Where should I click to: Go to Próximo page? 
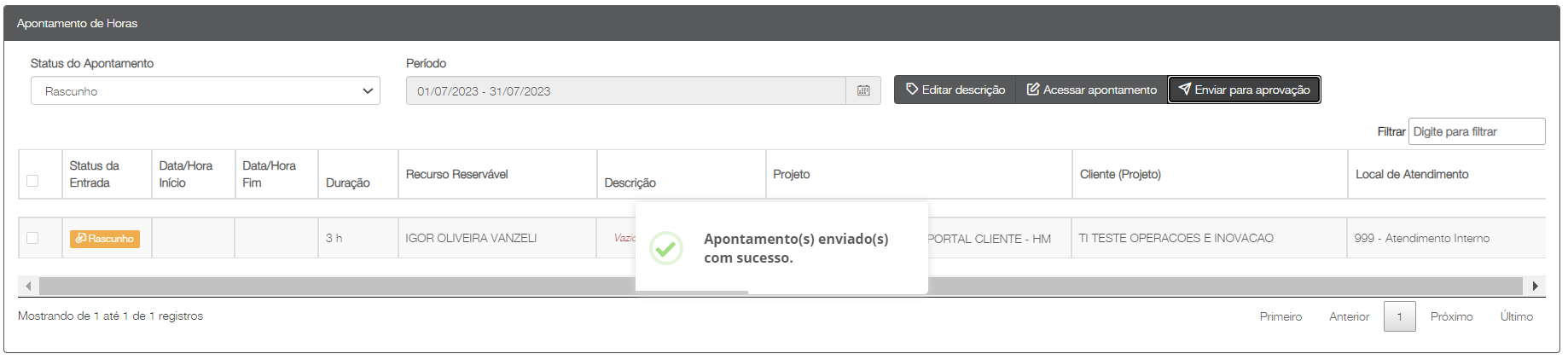point(1451,316)
